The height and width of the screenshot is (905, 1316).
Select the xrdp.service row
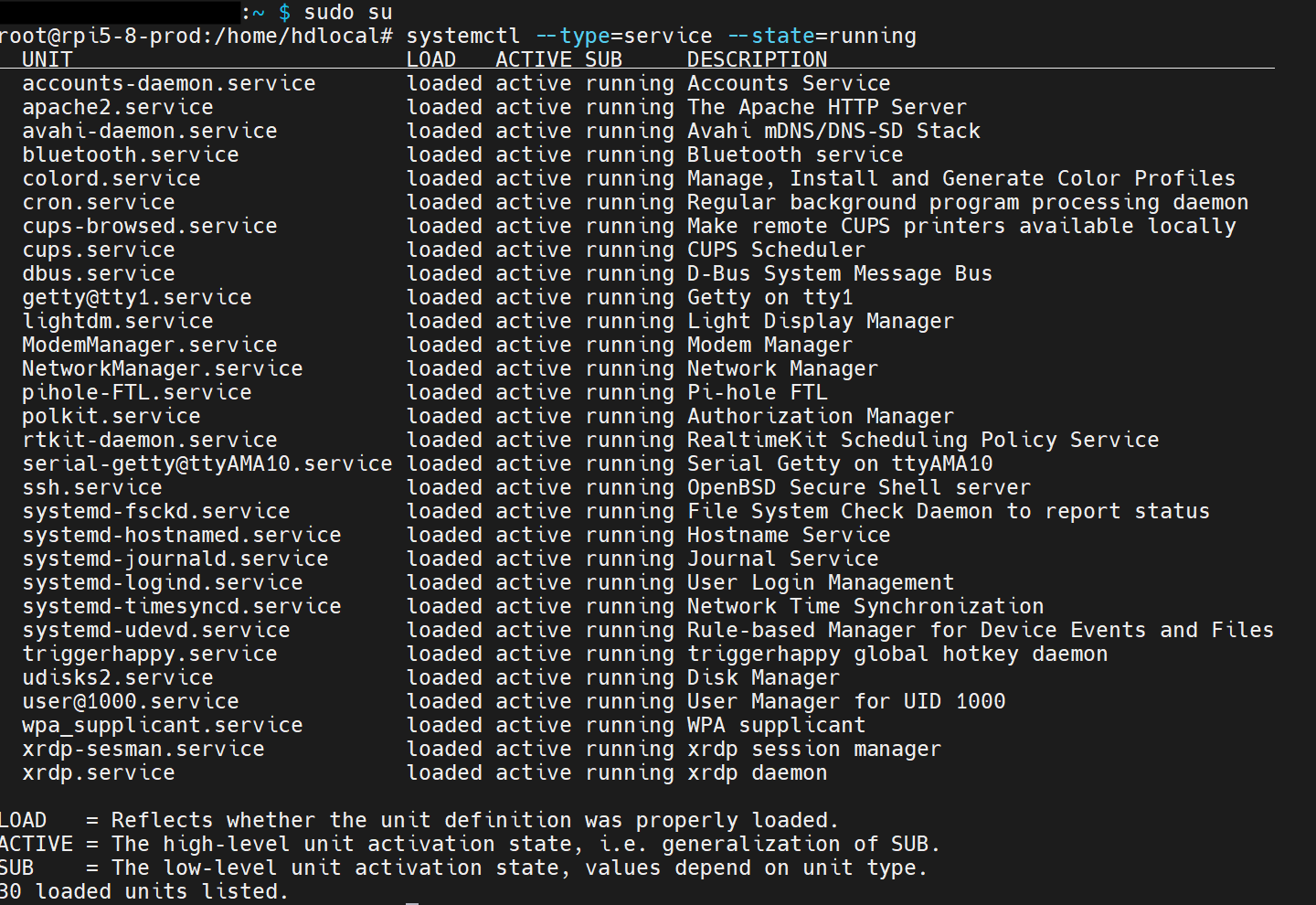[97, 772]
